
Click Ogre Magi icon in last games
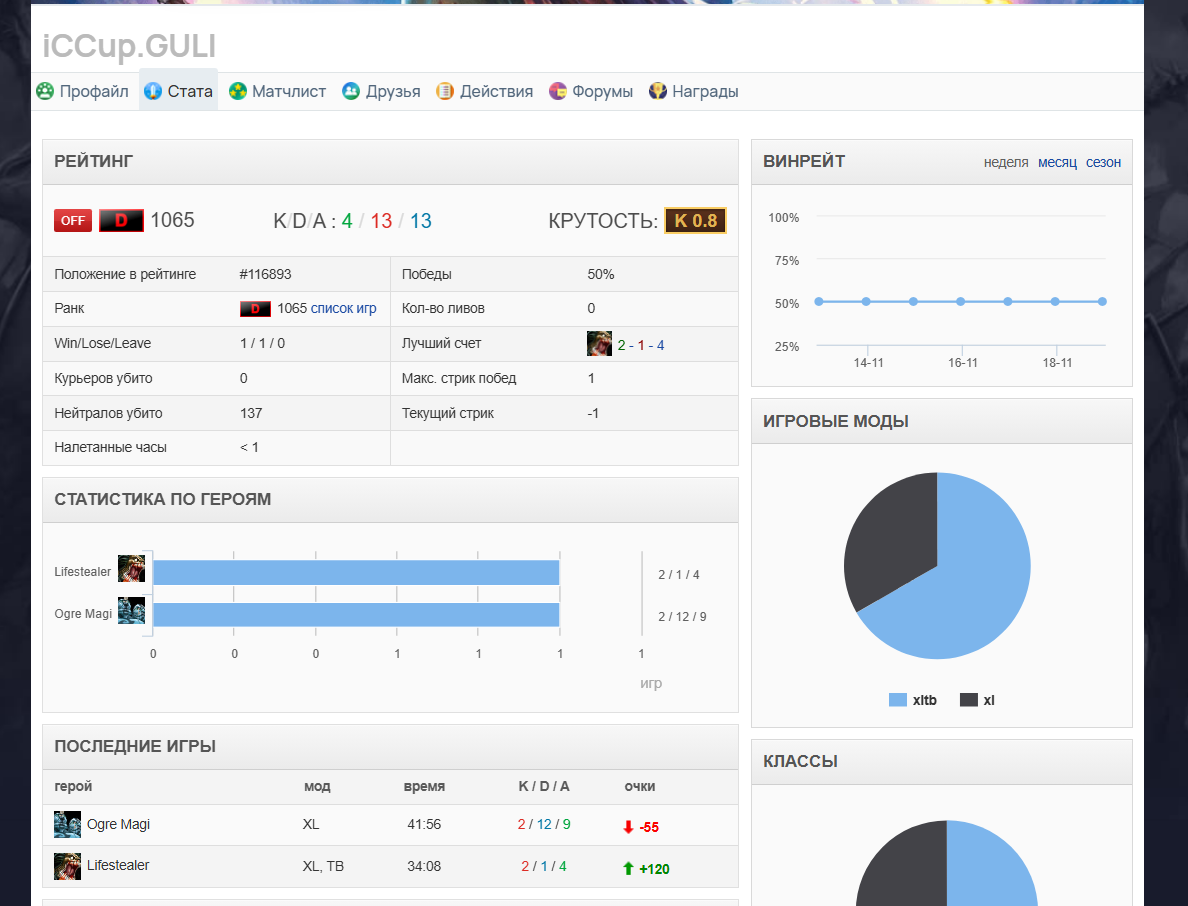pos(67,824)
